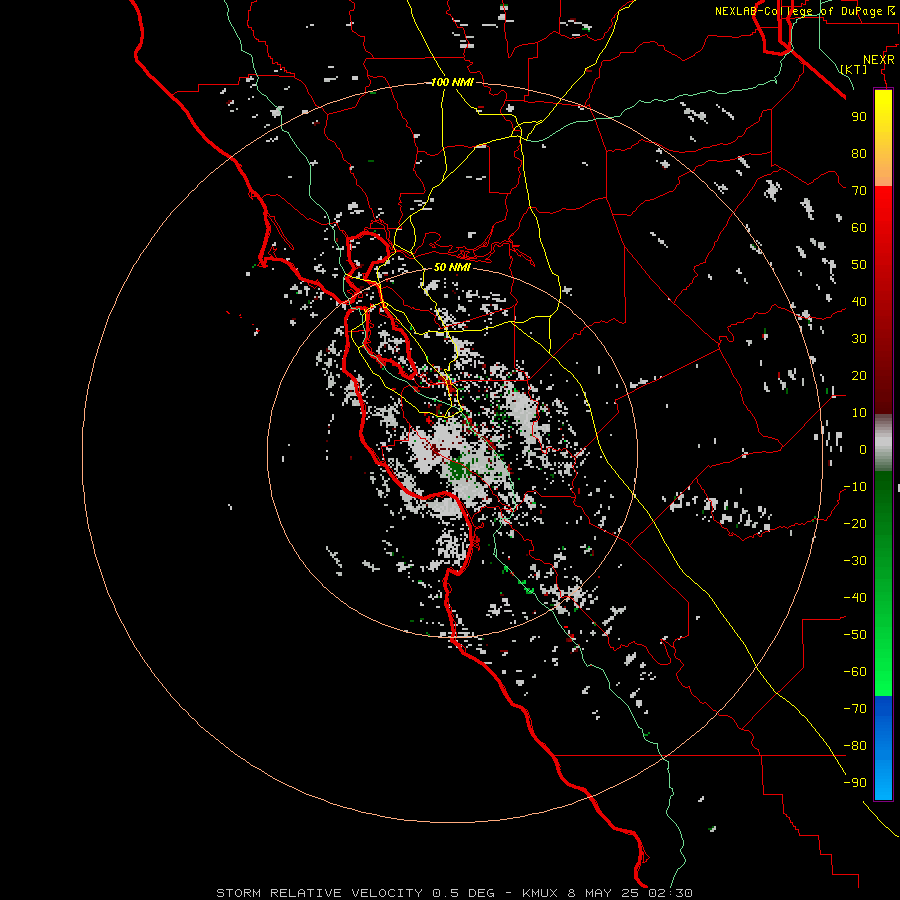Click the KT units label above scale

click(x=854, y=69)
